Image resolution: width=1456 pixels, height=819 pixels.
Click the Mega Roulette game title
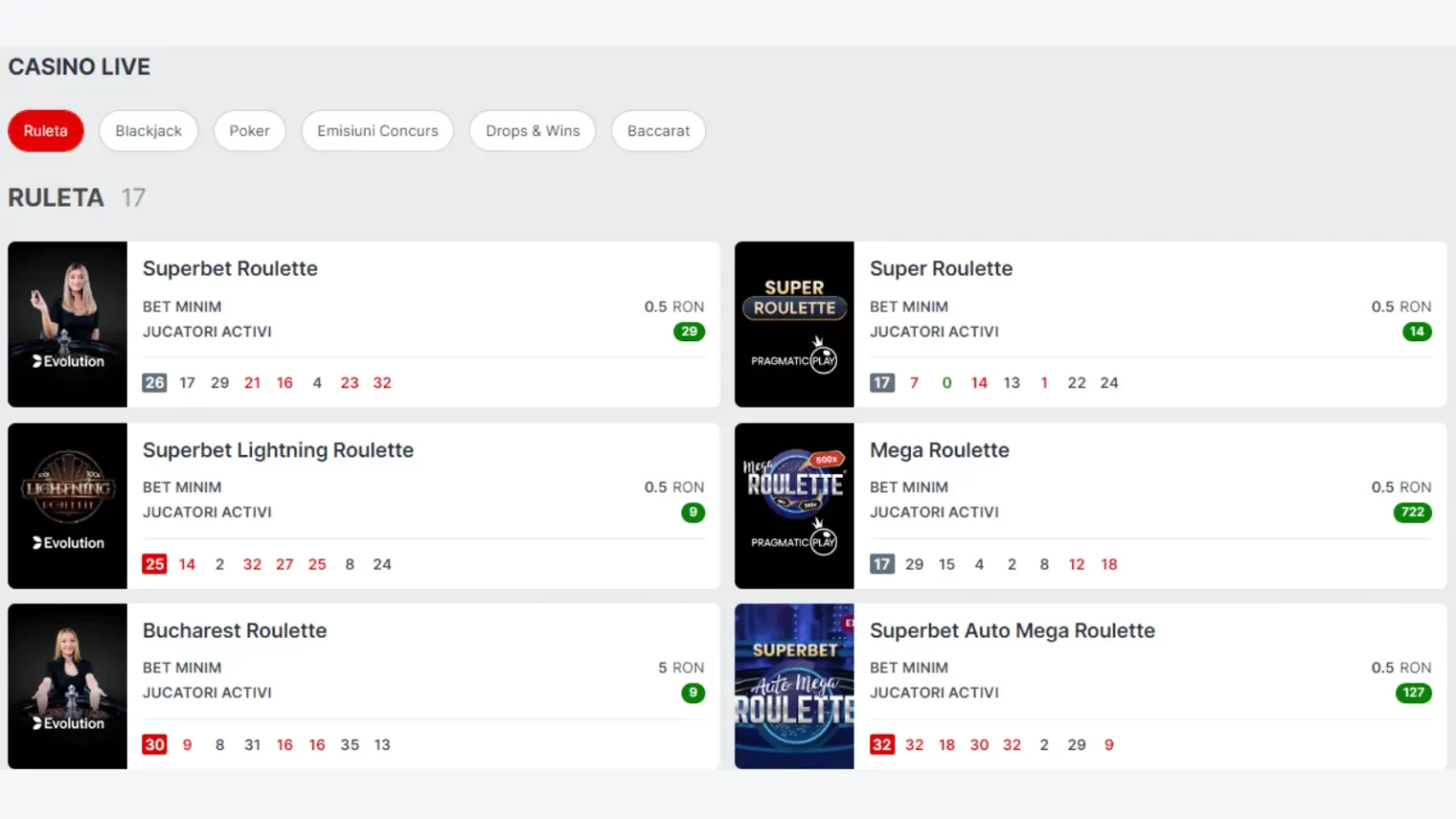coord(939,450)
